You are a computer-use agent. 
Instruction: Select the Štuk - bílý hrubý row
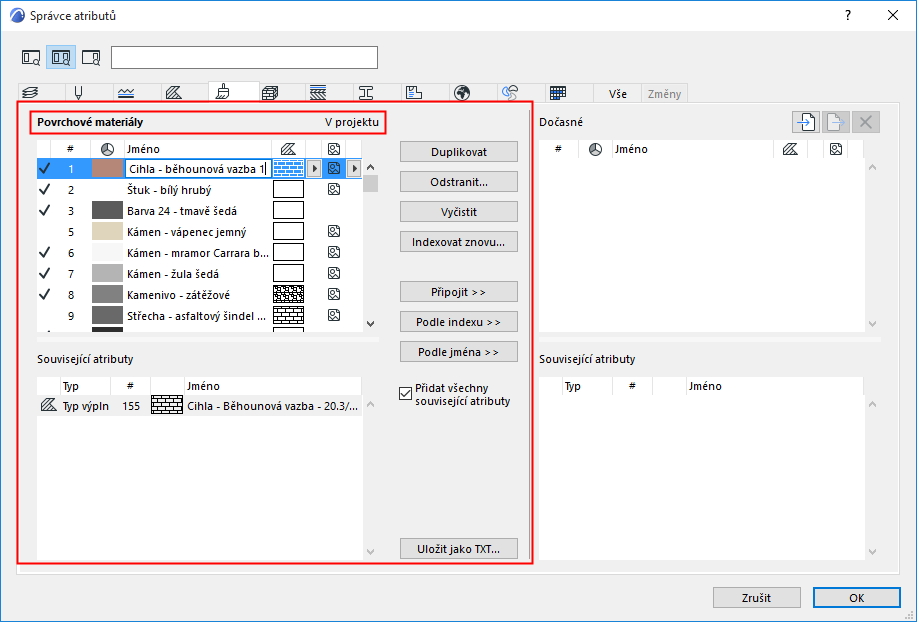[x=199, y=189]
